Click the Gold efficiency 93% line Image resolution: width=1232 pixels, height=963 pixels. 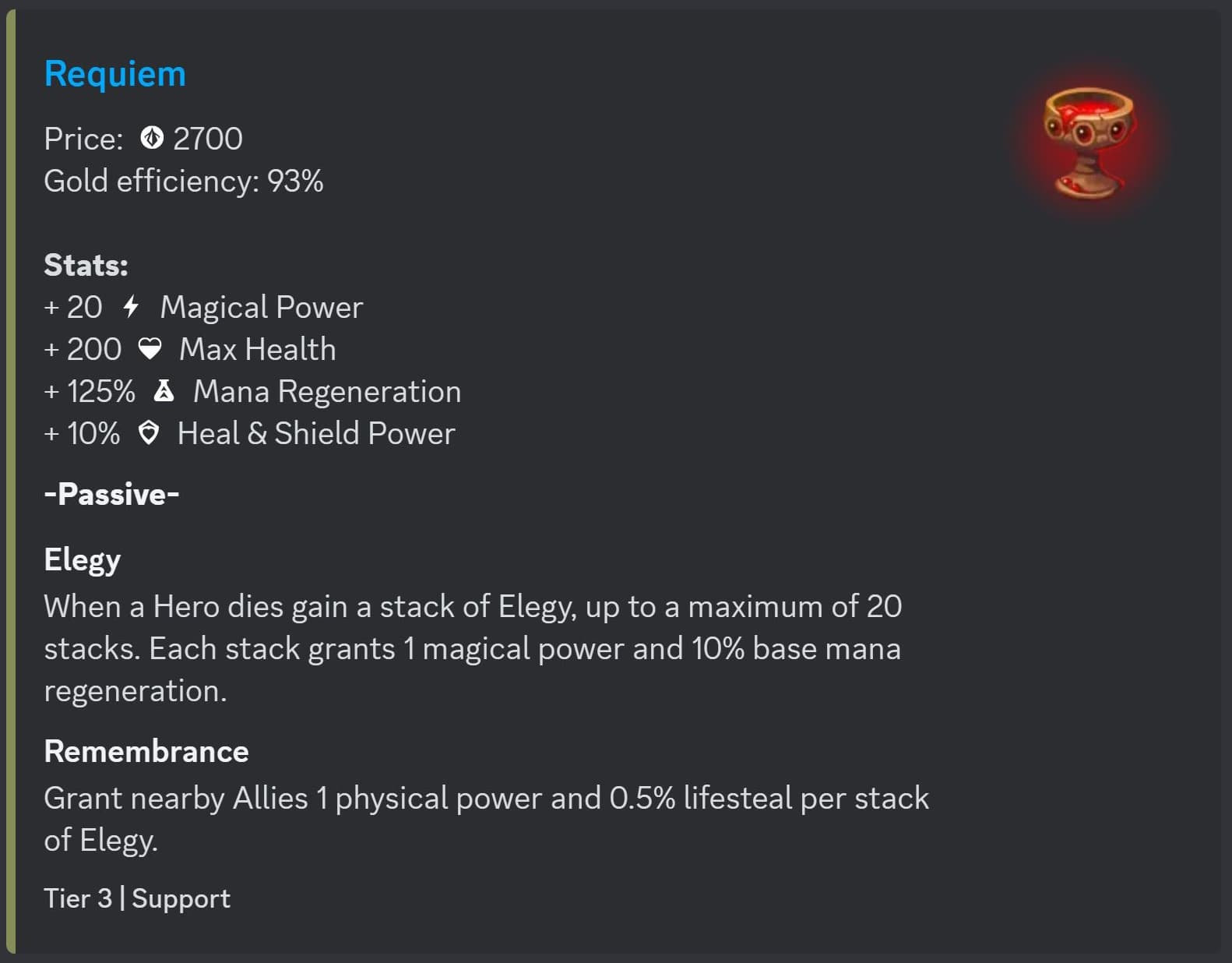click(184, 181)
